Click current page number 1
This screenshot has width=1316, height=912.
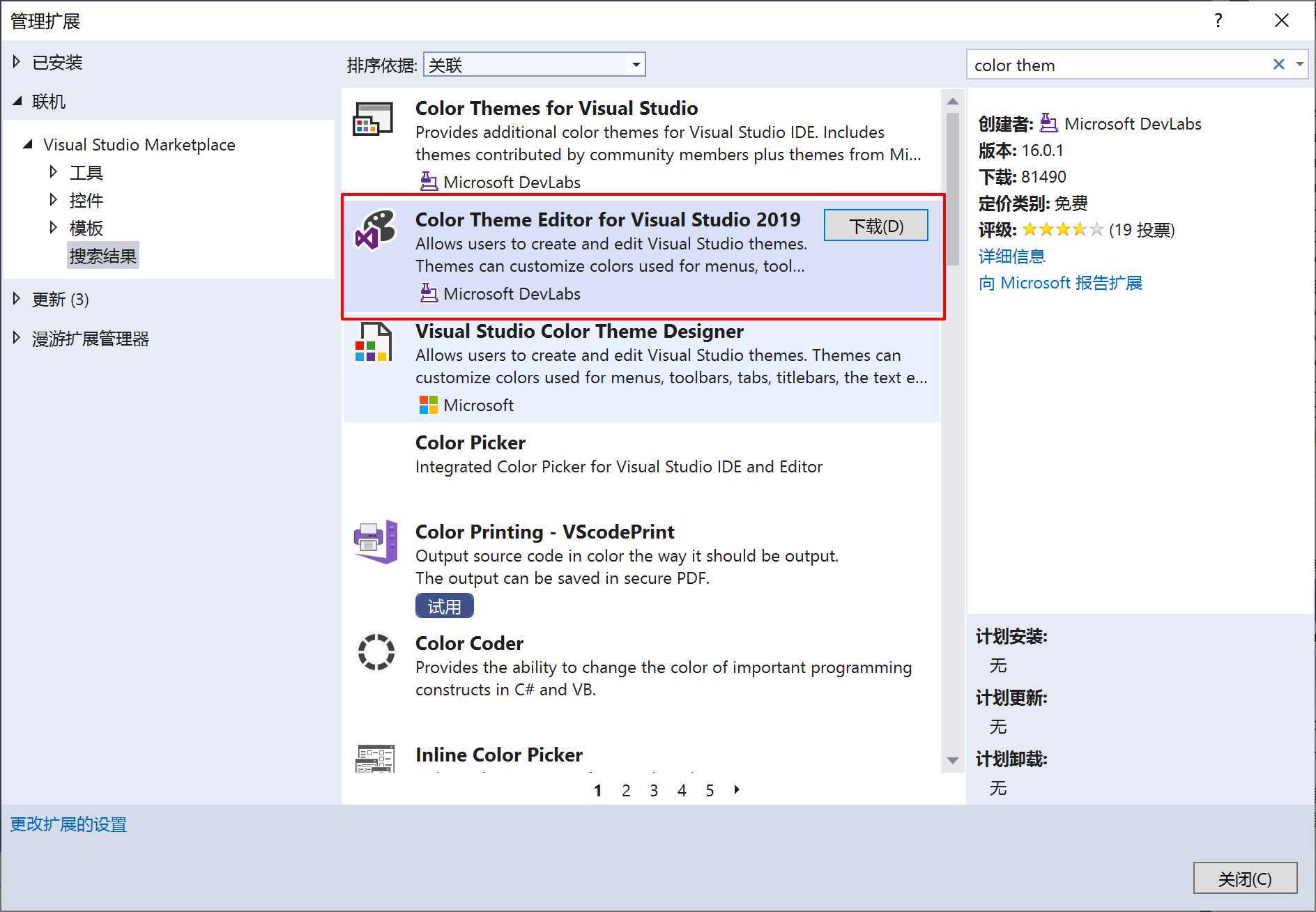597,790
